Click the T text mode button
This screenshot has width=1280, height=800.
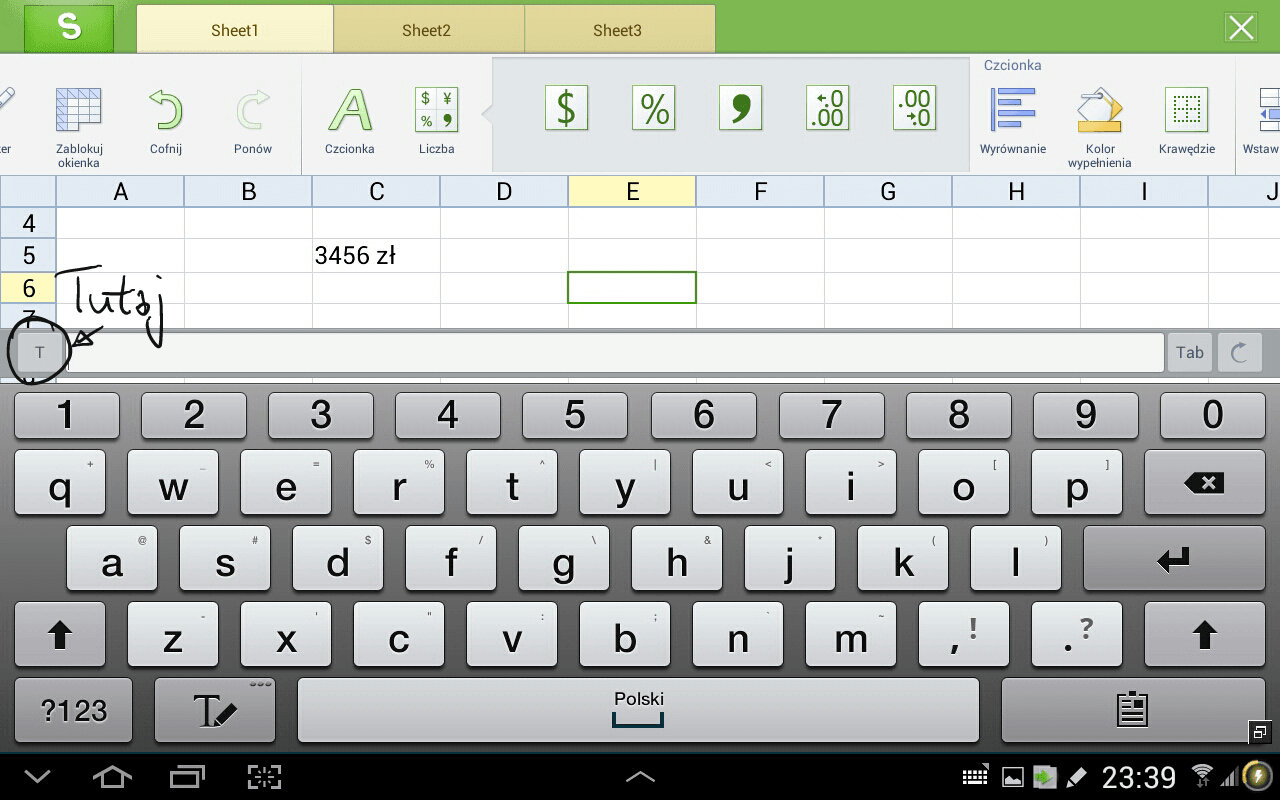tap(40, 352)
